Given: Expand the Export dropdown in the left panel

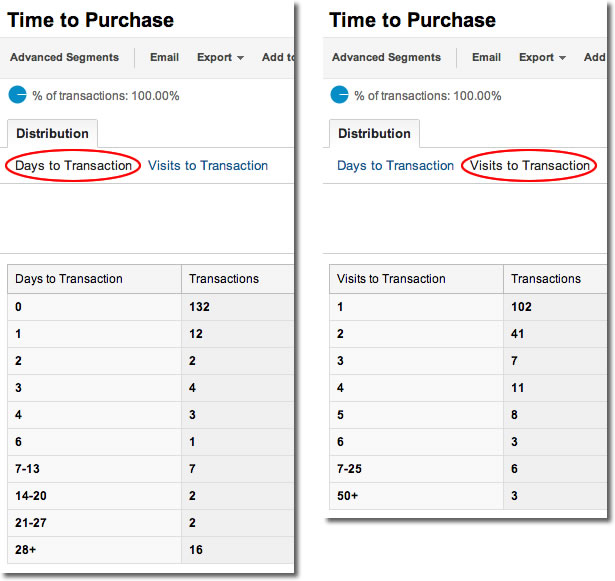Looking at the screenshot, I should pos(220,58).
